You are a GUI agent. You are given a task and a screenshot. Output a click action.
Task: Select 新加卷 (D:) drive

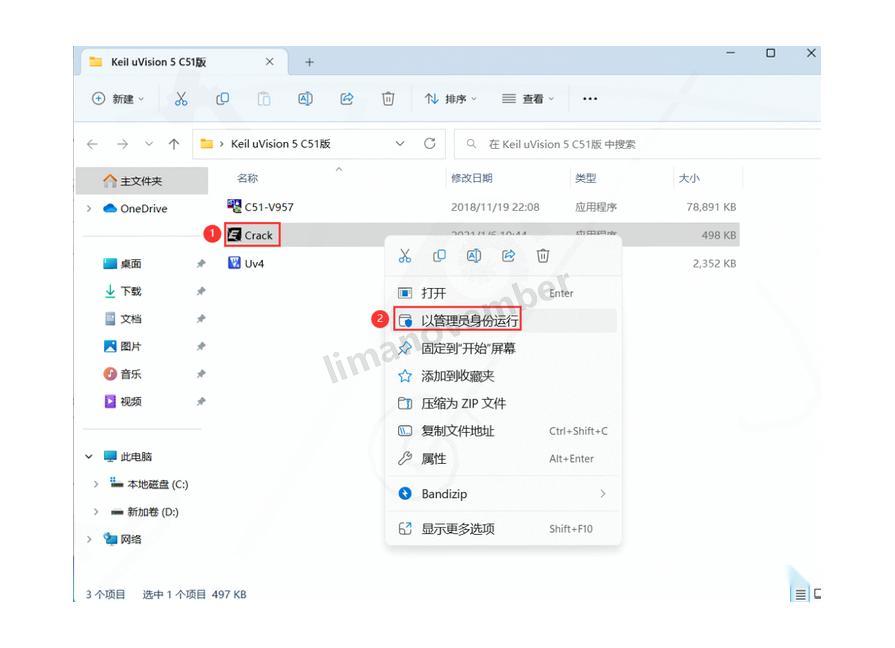pos(144,512)
